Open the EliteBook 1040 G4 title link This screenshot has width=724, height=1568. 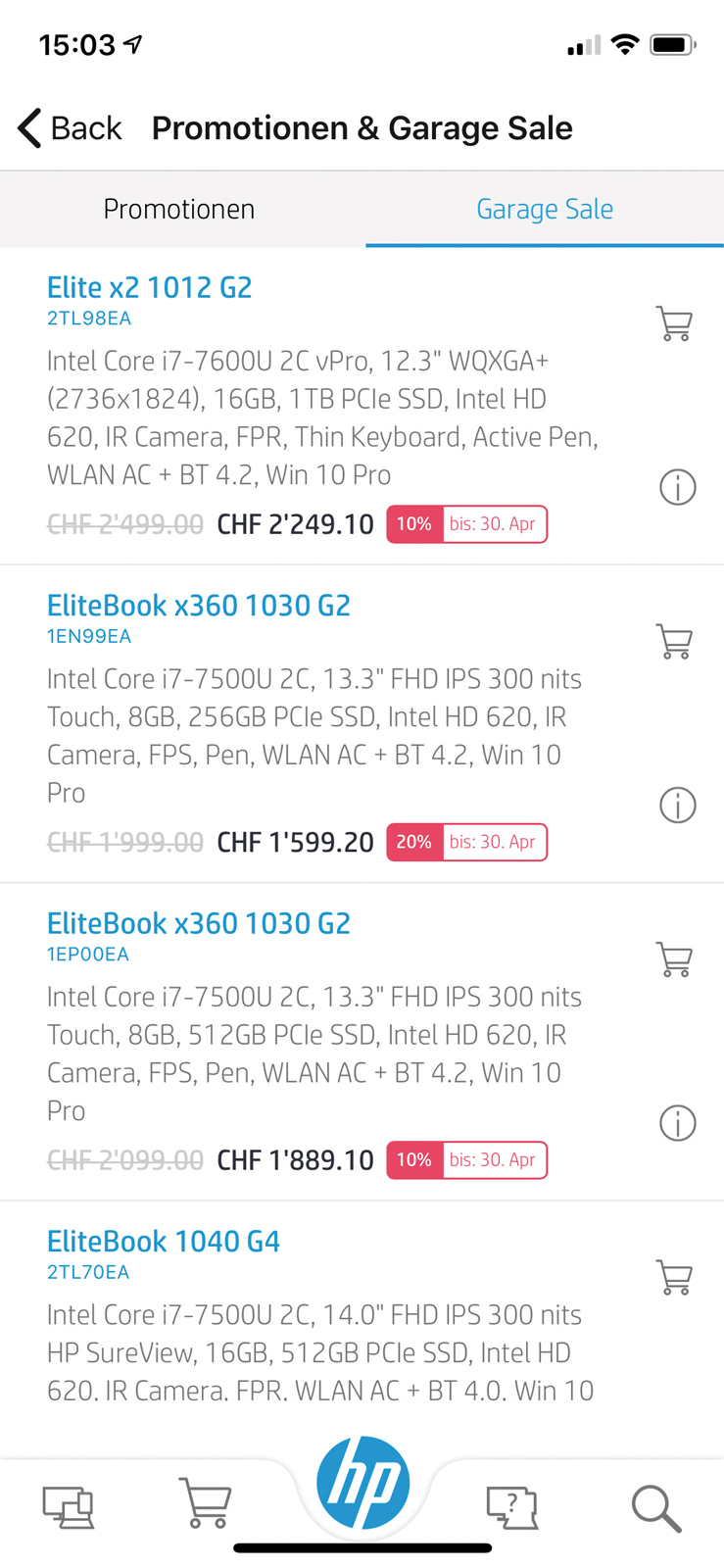pos(164,1242)
